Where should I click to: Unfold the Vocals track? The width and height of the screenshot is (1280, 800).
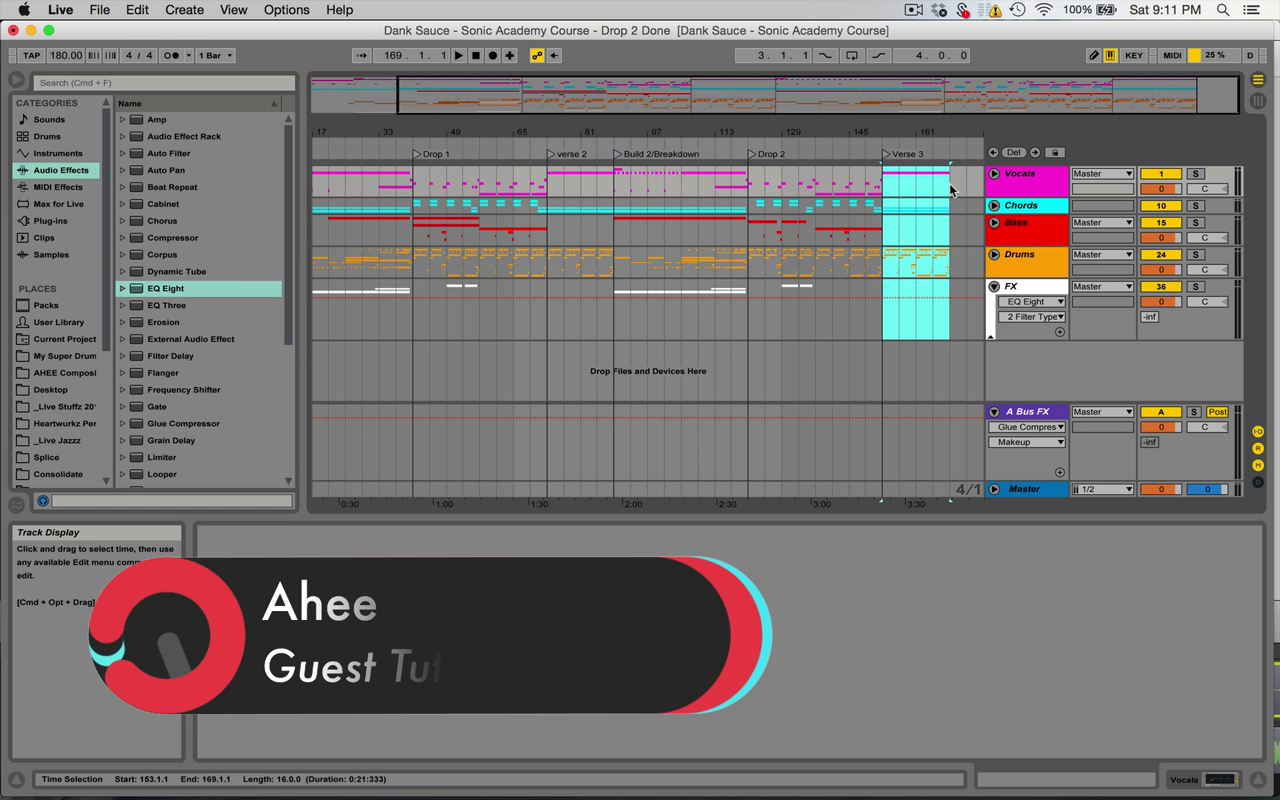[x=994, y=174]
